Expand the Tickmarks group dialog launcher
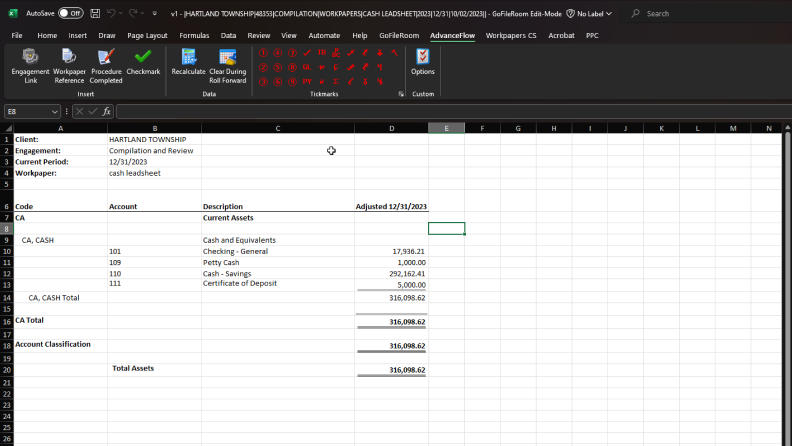792x446 pixels. (x=401, y=94)
